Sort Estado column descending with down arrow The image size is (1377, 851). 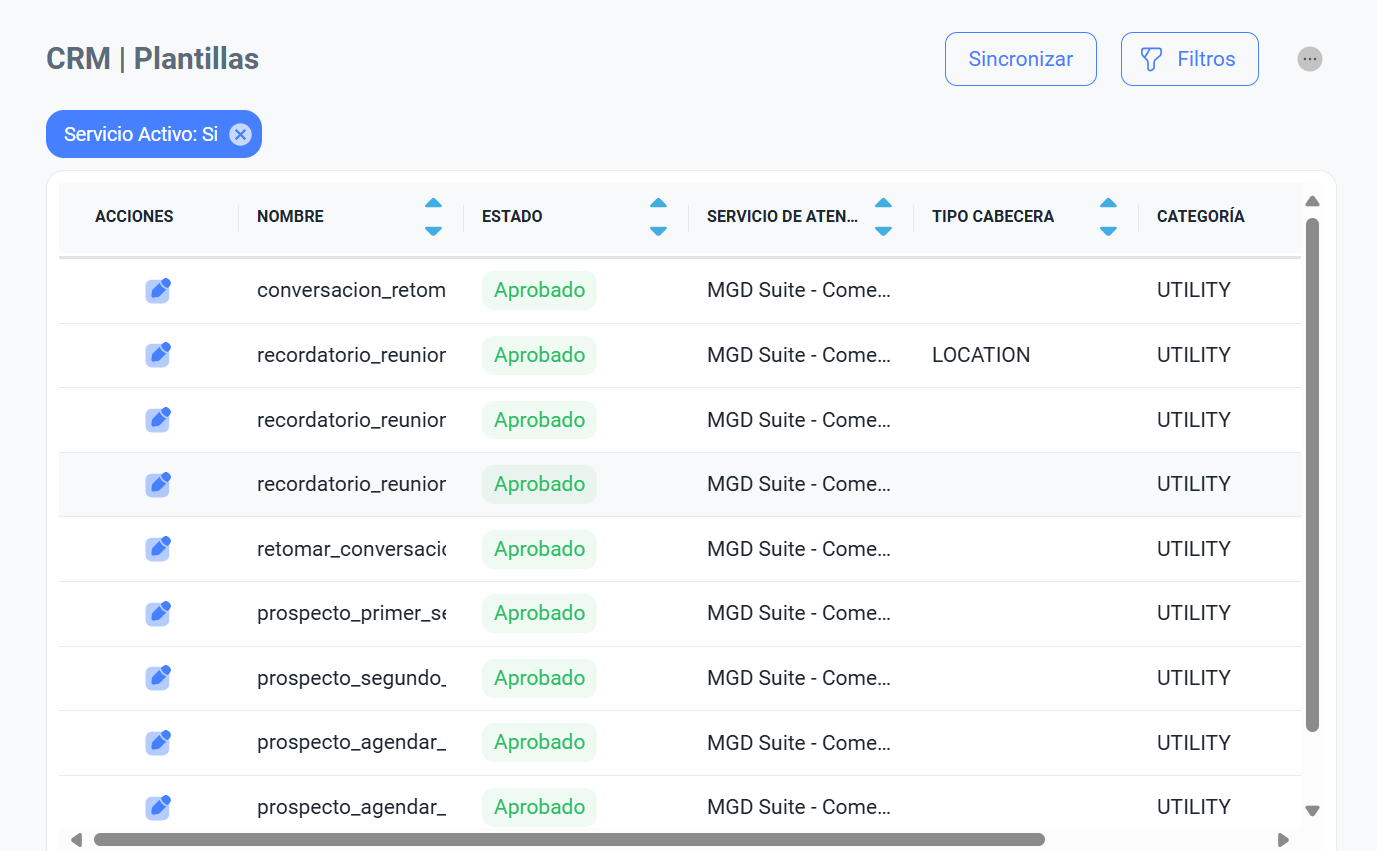658,230
